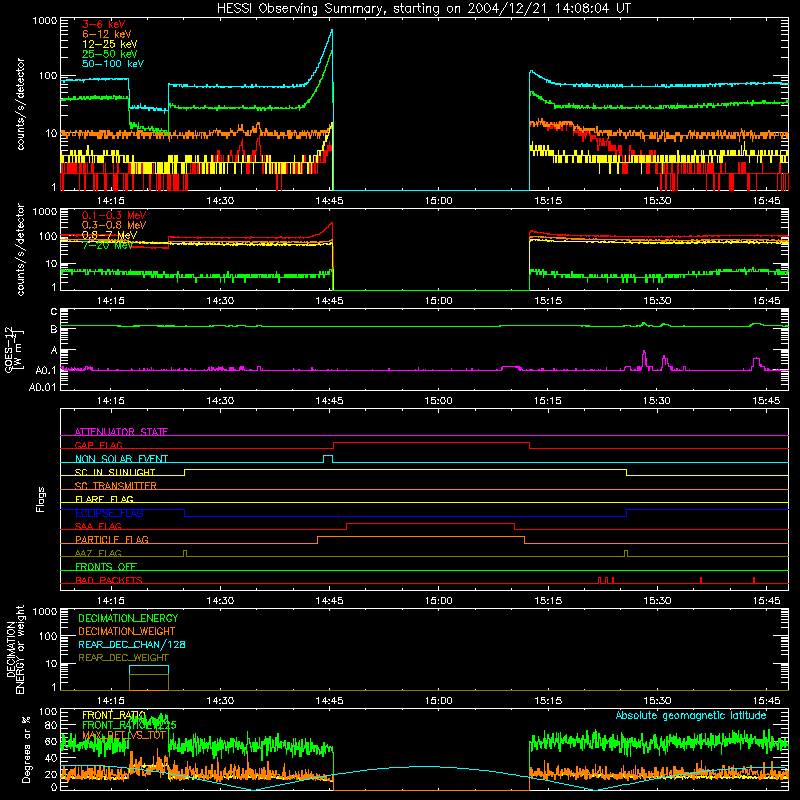Click the A0.1 tick label on GOES axis

coord(46,370)
